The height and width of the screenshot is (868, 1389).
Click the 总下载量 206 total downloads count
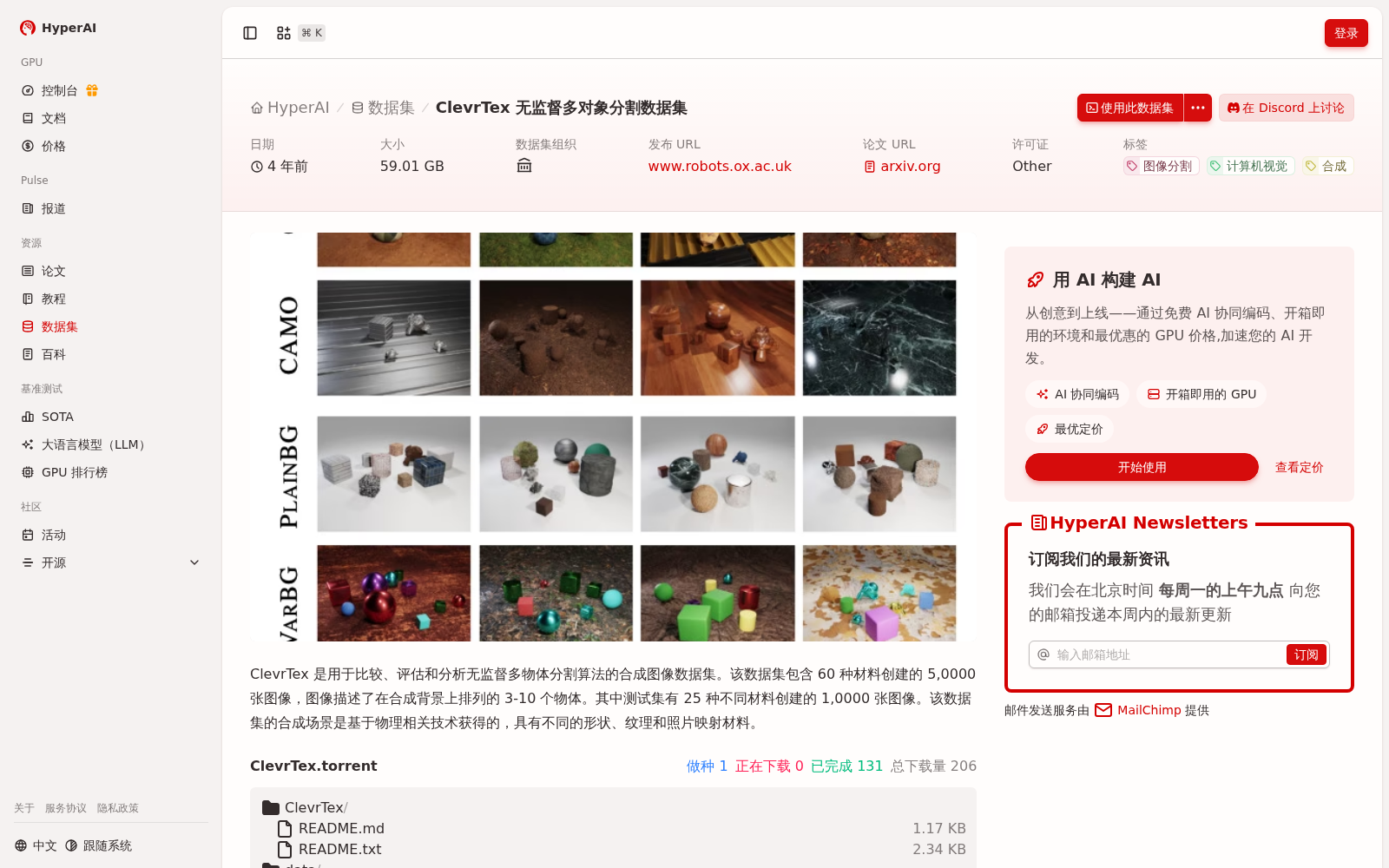(x=933, y=766)
